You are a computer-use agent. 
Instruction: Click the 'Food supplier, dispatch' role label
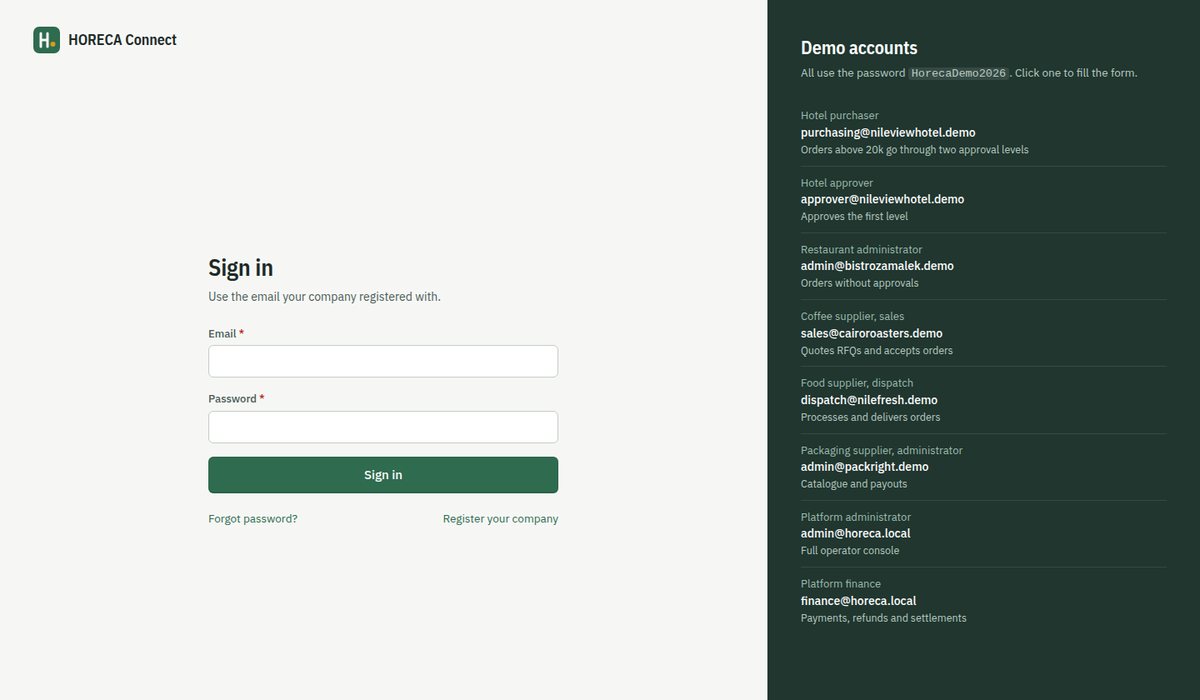(x=857, y=383)
